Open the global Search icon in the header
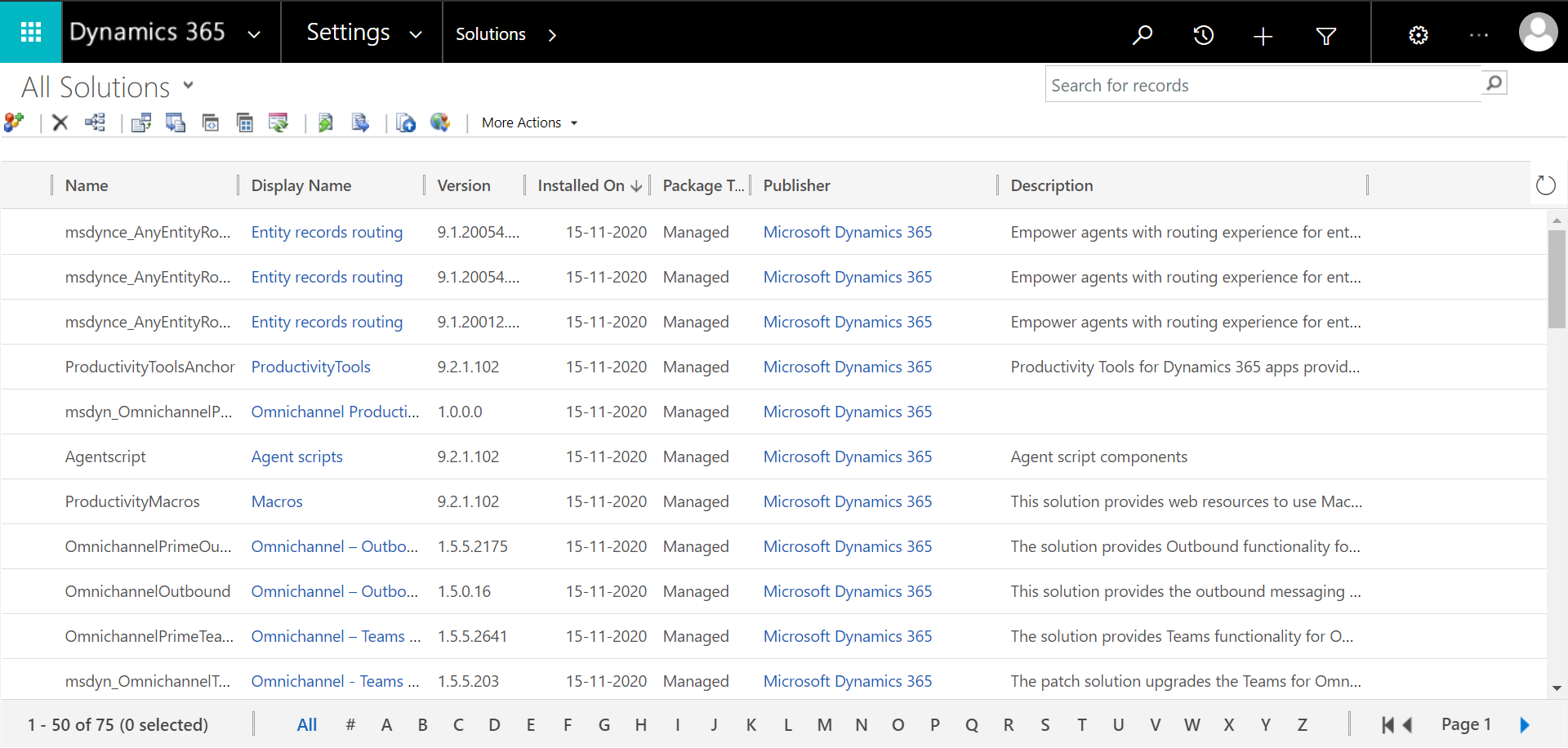1568x748 pixels. click(1143, 35)
